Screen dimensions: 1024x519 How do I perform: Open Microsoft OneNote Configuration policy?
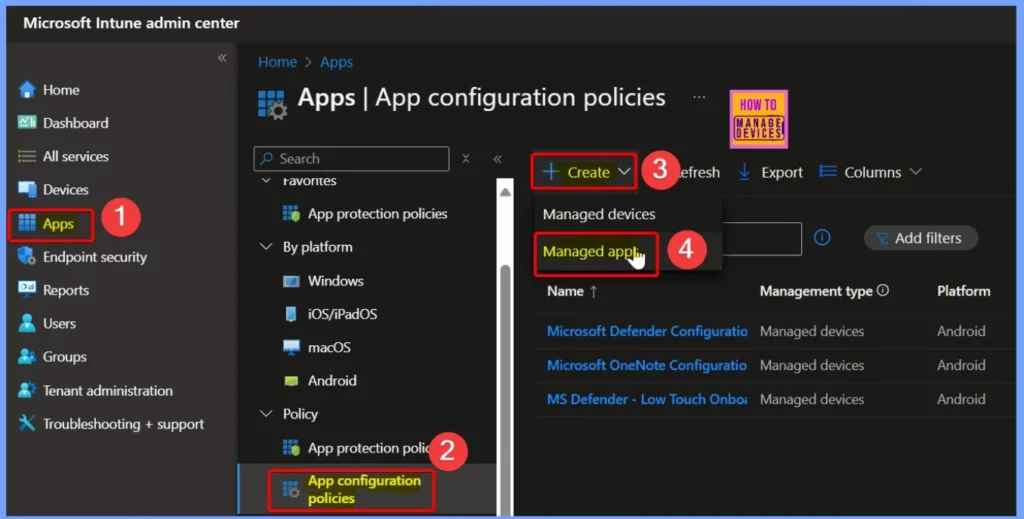[x=647, y=365]
